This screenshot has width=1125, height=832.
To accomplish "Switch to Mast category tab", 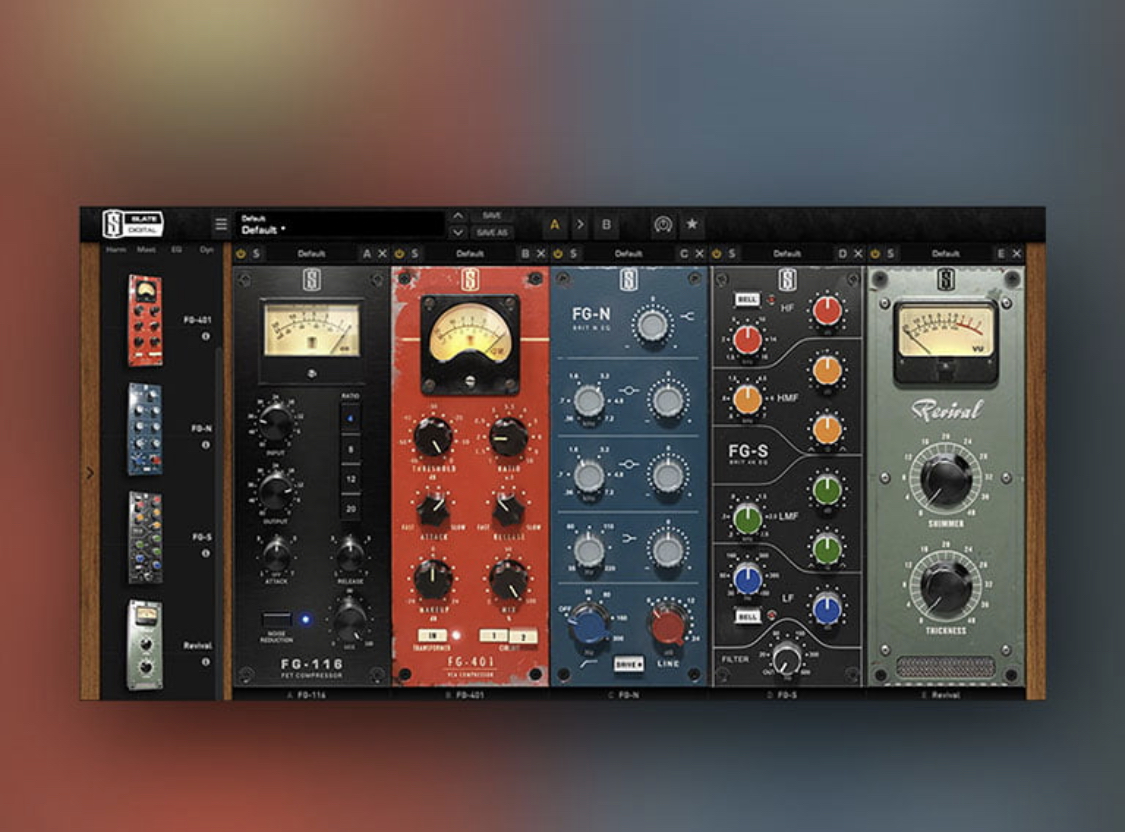I will (x=146, y=250).
